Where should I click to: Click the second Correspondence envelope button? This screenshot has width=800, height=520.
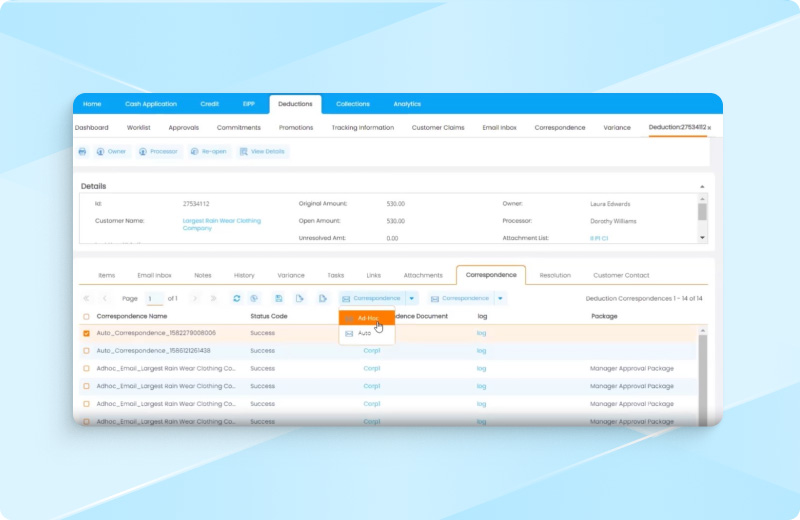460,299
